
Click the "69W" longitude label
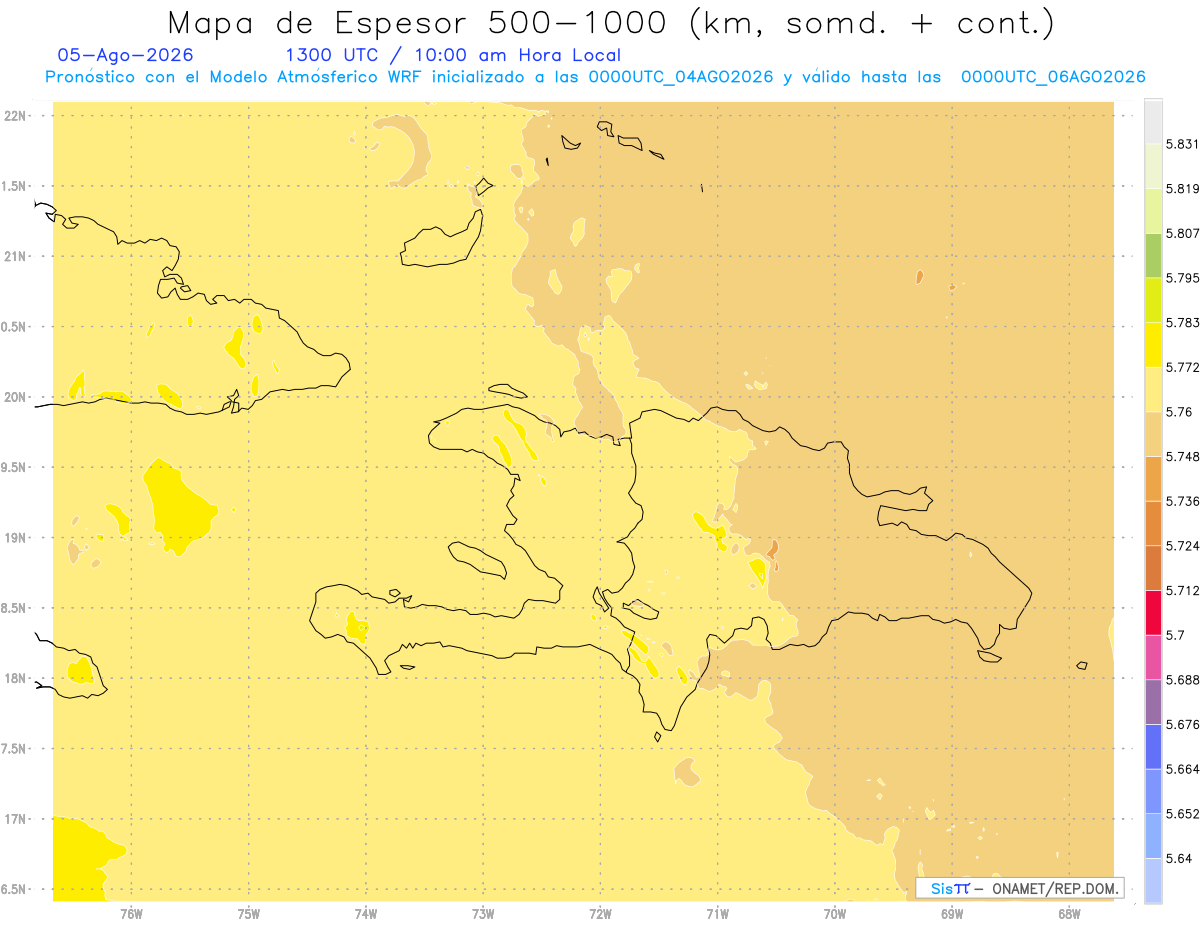tap(952, 913)
